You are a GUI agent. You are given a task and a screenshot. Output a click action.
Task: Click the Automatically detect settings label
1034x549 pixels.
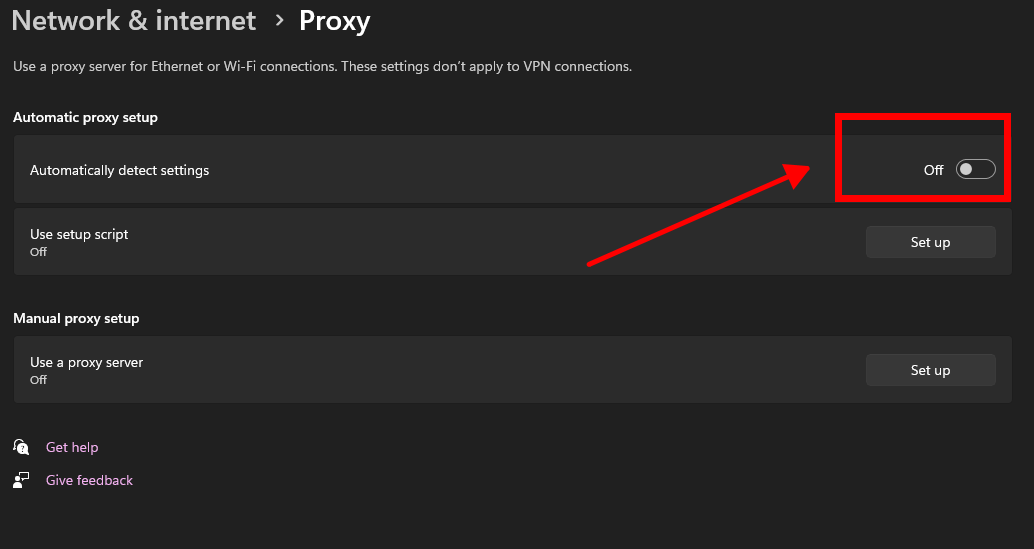[x=120, y=170]
